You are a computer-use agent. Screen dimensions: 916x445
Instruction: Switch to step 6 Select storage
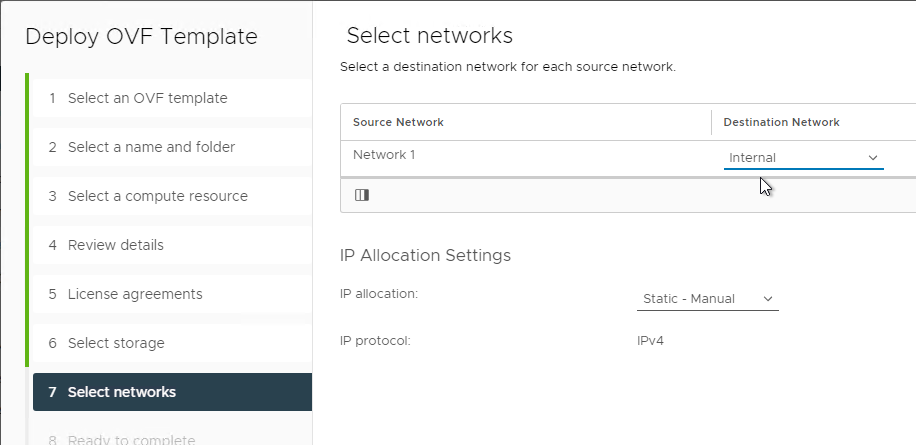[115, 343]
